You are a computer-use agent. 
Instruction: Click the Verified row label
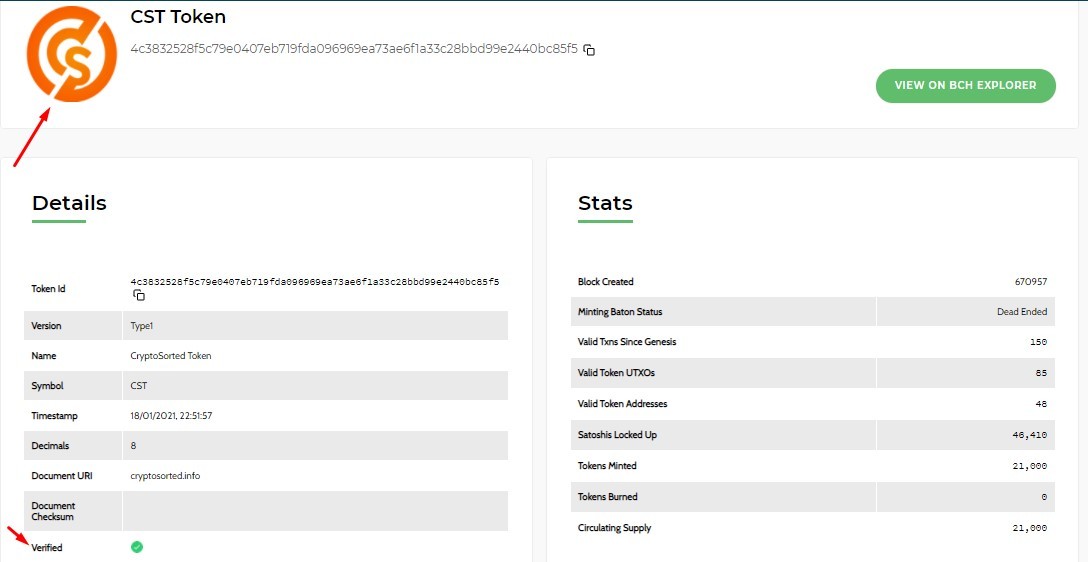pyautogui.click(x=46, y=547)
